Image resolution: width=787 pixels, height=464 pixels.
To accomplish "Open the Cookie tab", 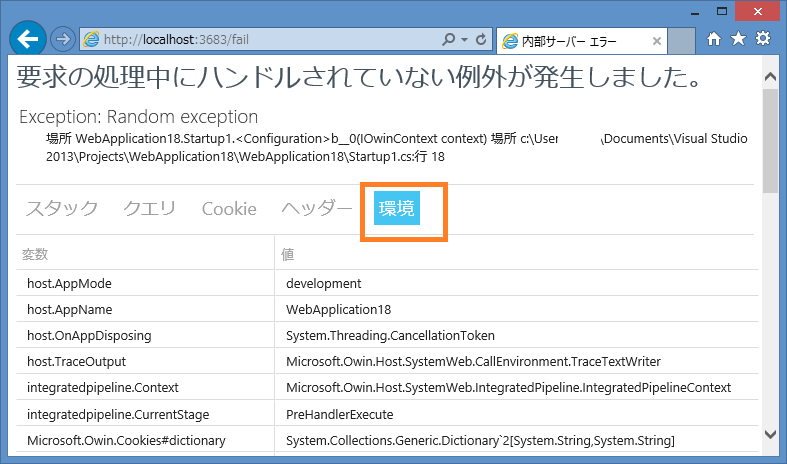I will (x=229, y=209).
